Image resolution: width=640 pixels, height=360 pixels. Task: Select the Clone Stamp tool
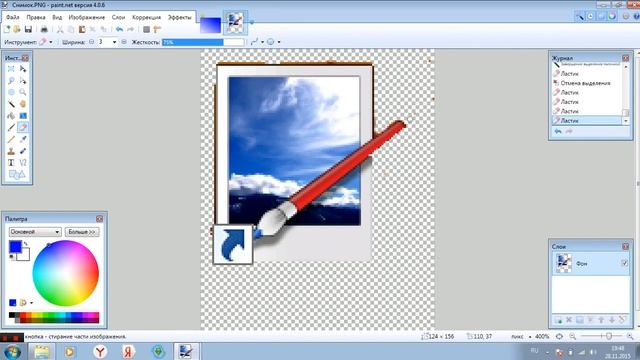click(11, 151)
